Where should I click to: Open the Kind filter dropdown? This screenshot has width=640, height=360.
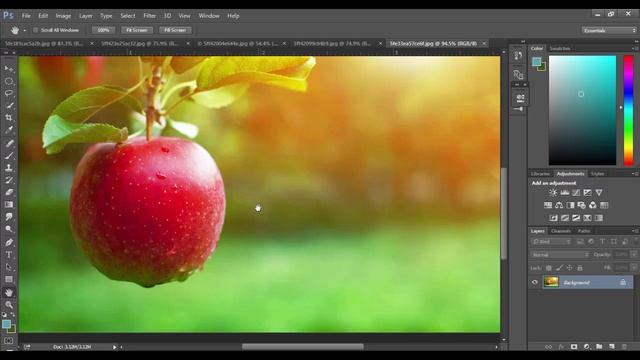(x=551, y=242)
